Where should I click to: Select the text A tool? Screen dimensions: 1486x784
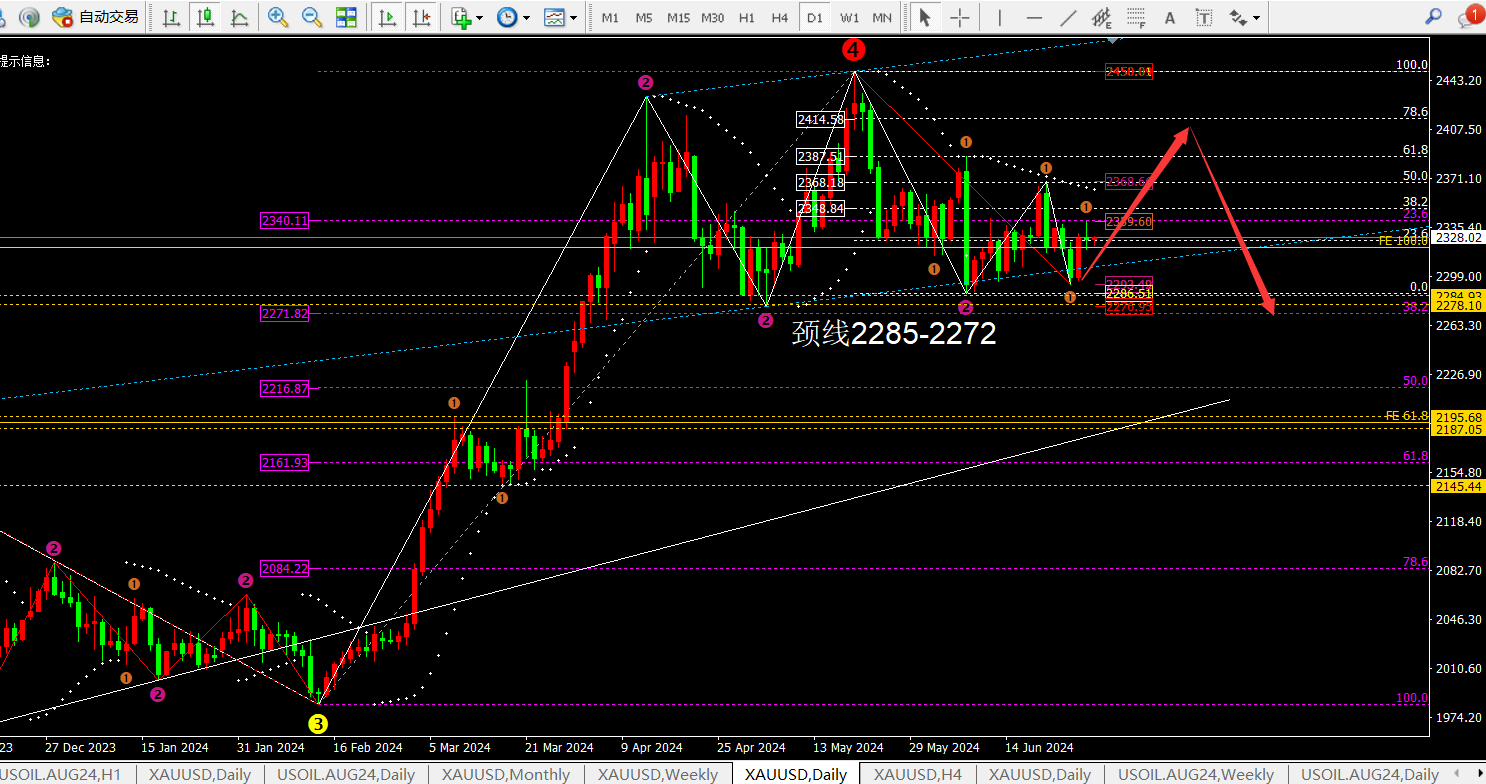coord(1170,17)
